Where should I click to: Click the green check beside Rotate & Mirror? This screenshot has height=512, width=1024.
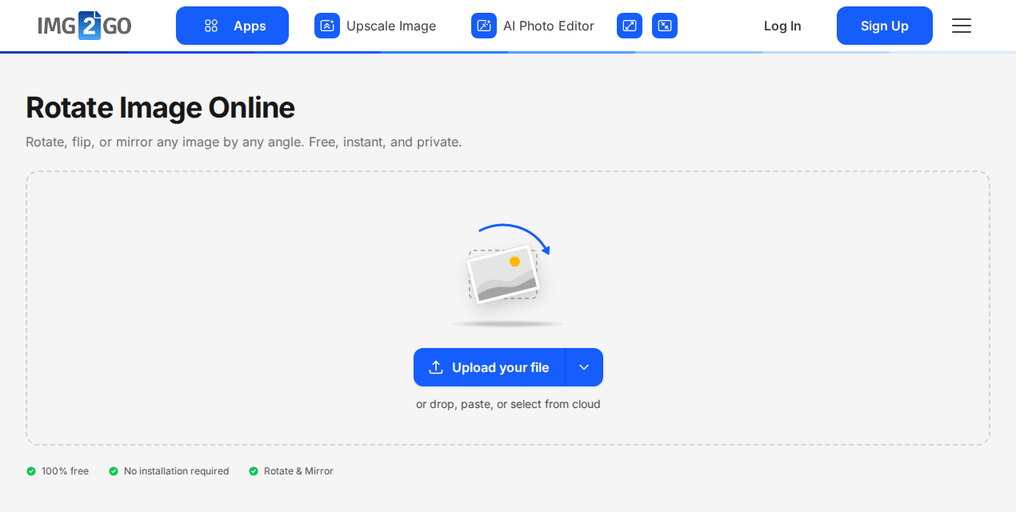click(253, 472)
